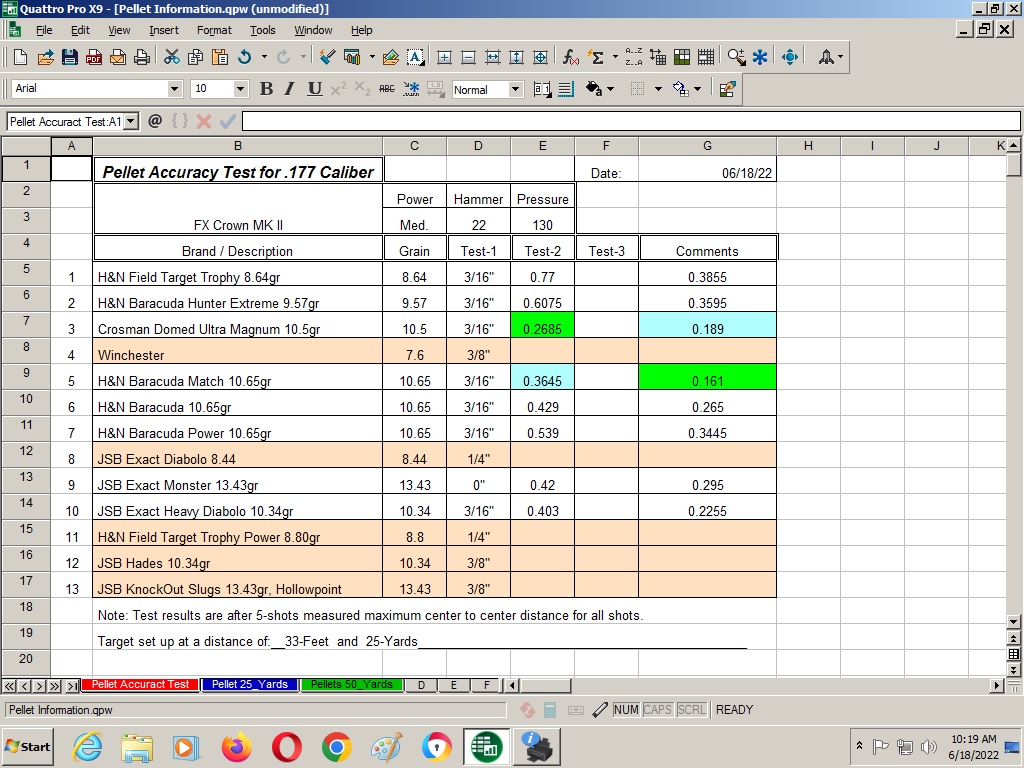Open the Format menu
Viewport: 1024px width, 768px height.
pos(214,30)
